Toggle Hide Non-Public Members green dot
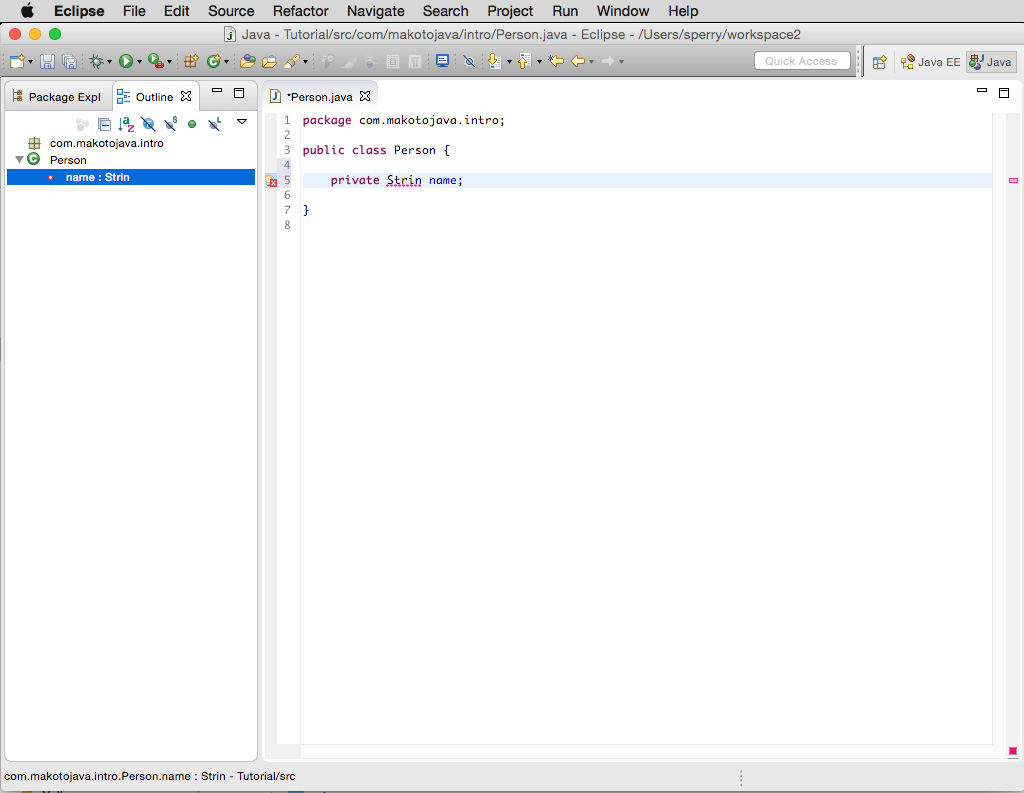Image resolution: width=1024 pixels, height=793 pixels. (x=192, y=124)
